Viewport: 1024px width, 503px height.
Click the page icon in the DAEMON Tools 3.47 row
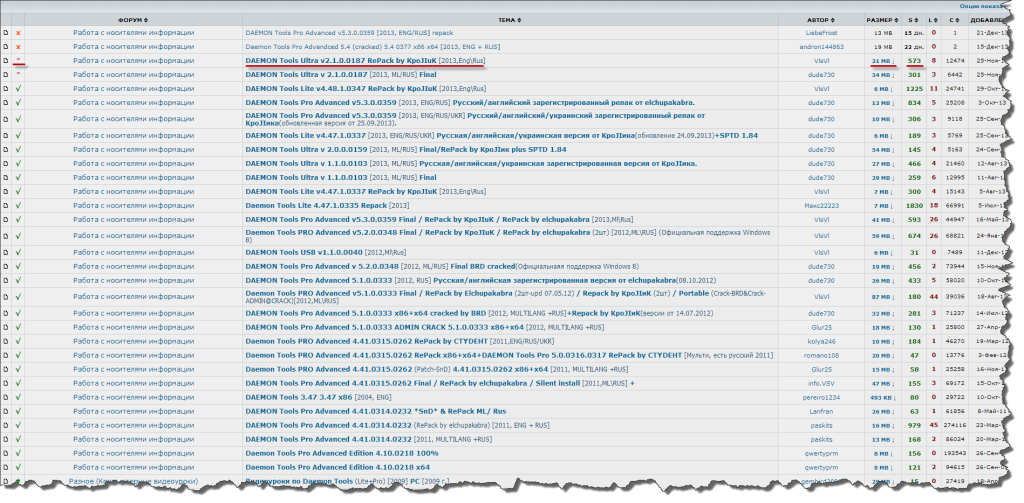click(x=5, y=397)
